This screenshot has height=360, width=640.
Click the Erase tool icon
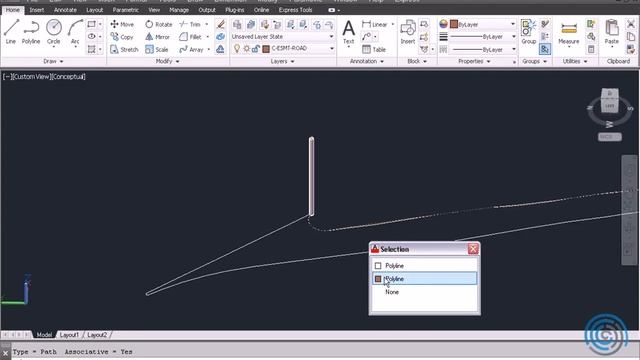point(220,24)
